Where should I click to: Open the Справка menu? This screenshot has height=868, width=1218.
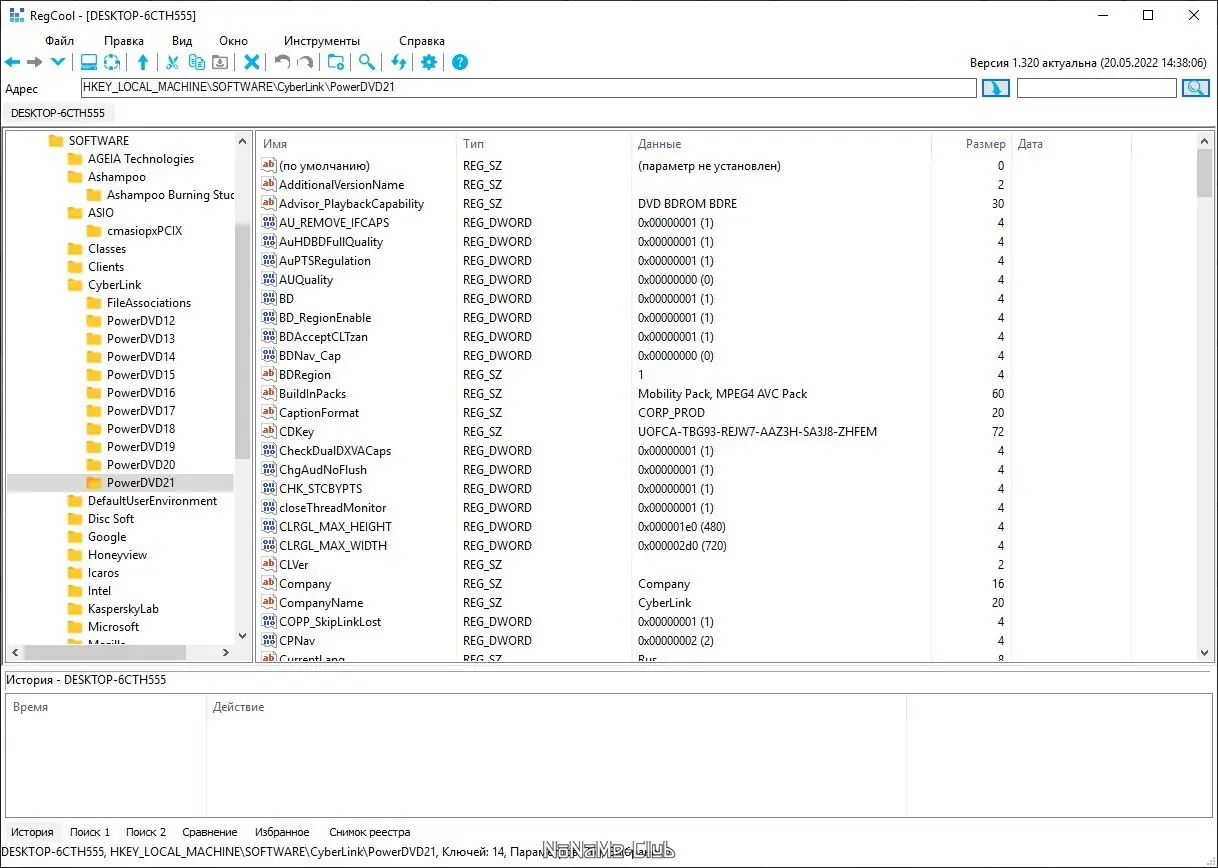click(x=422, y=41)
